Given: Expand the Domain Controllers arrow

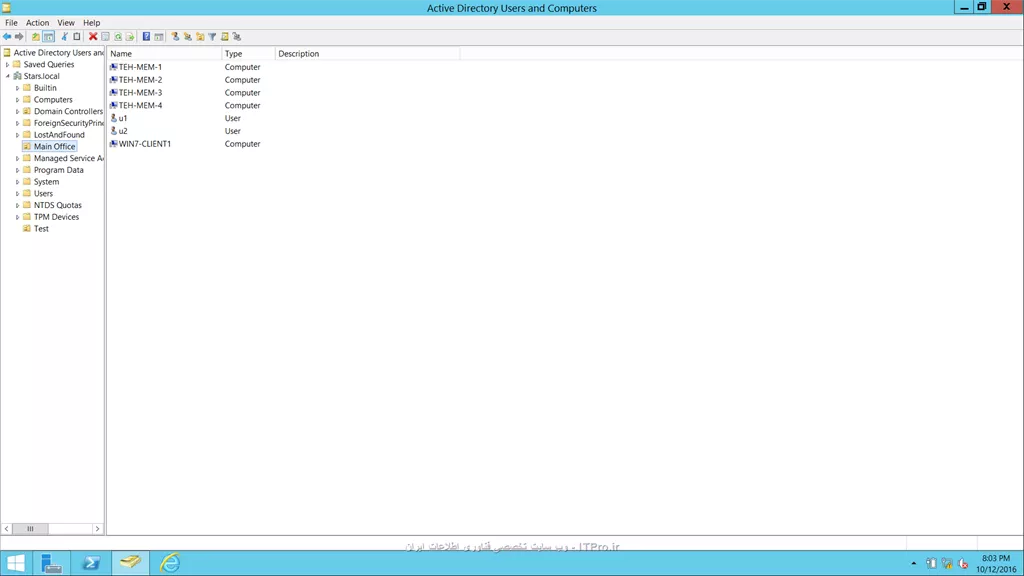Looking at the screenshot, I should coord(18,112).
